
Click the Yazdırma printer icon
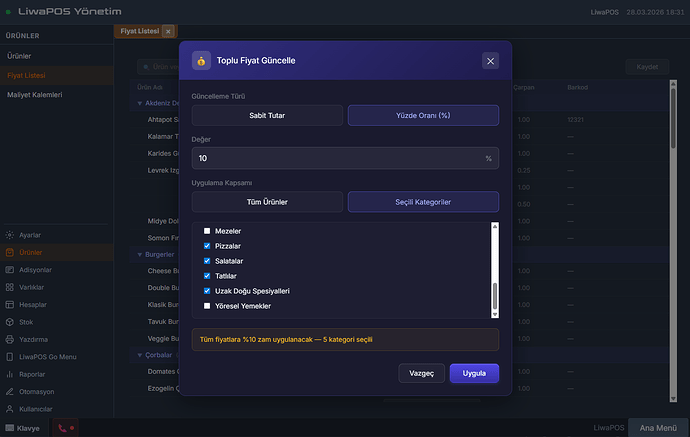click(x=10, y=339)
